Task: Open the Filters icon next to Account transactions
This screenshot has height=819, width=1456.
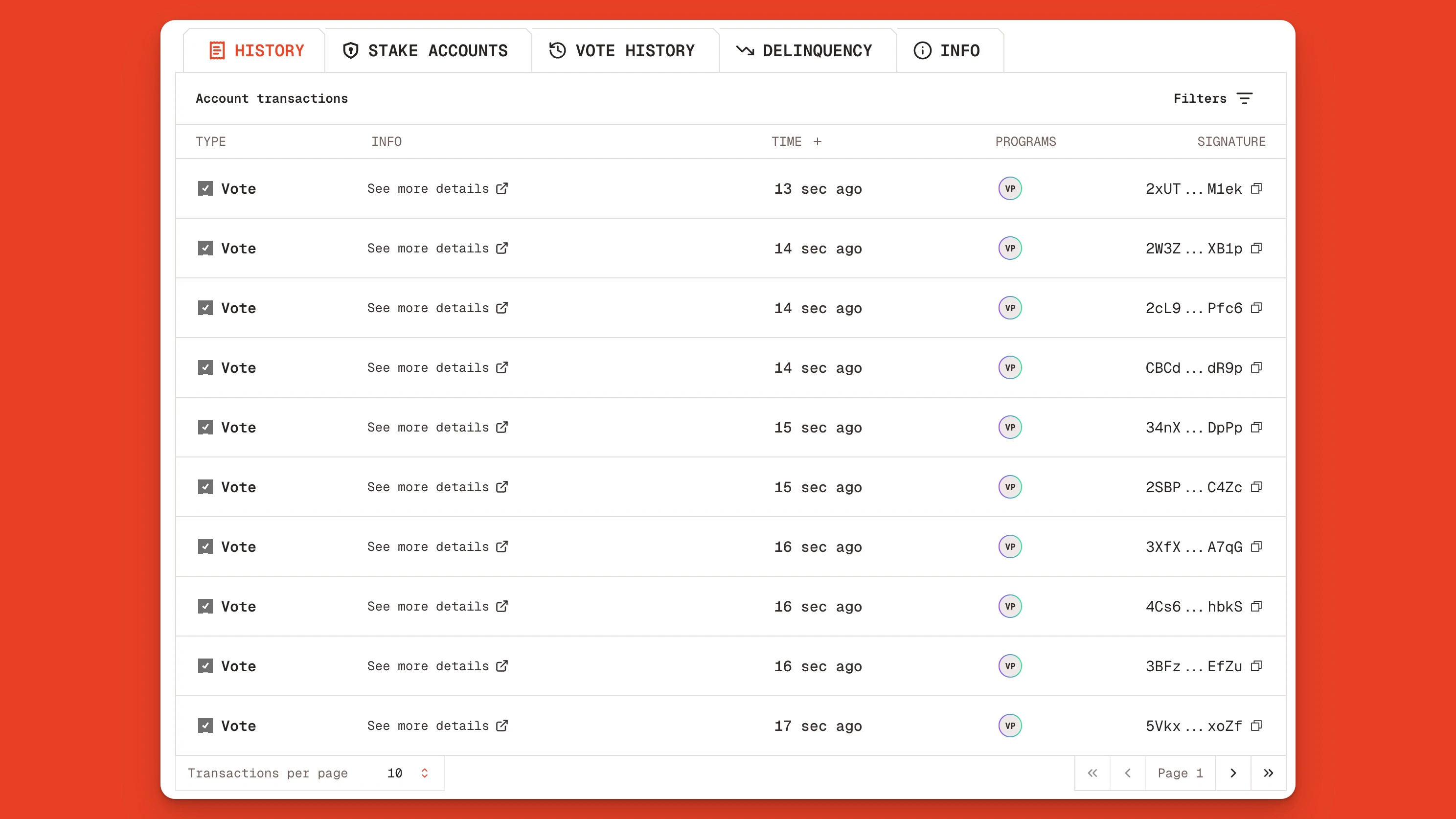Action: [x=1245, y=98]
